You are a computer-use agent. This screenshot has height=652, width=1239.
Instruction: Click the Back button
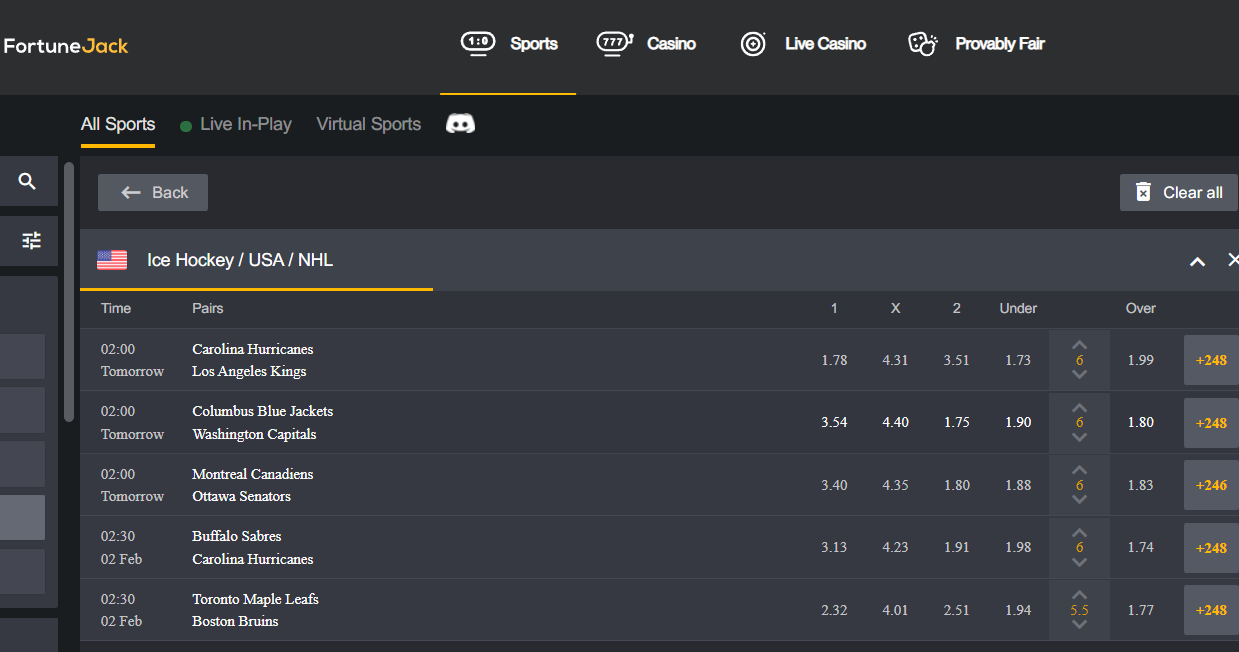153,192
